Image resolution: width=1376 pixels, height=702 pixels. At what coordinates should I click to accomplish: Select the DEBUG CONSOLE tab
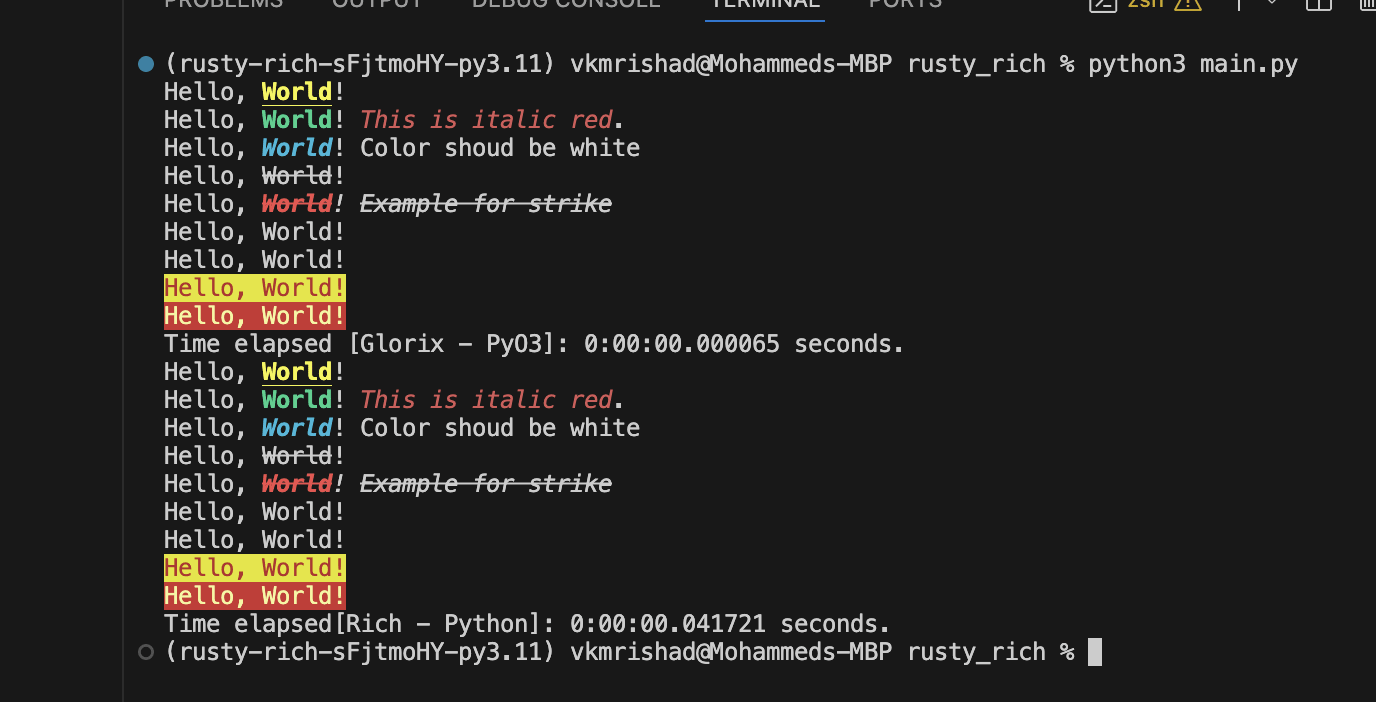point(566,4)
